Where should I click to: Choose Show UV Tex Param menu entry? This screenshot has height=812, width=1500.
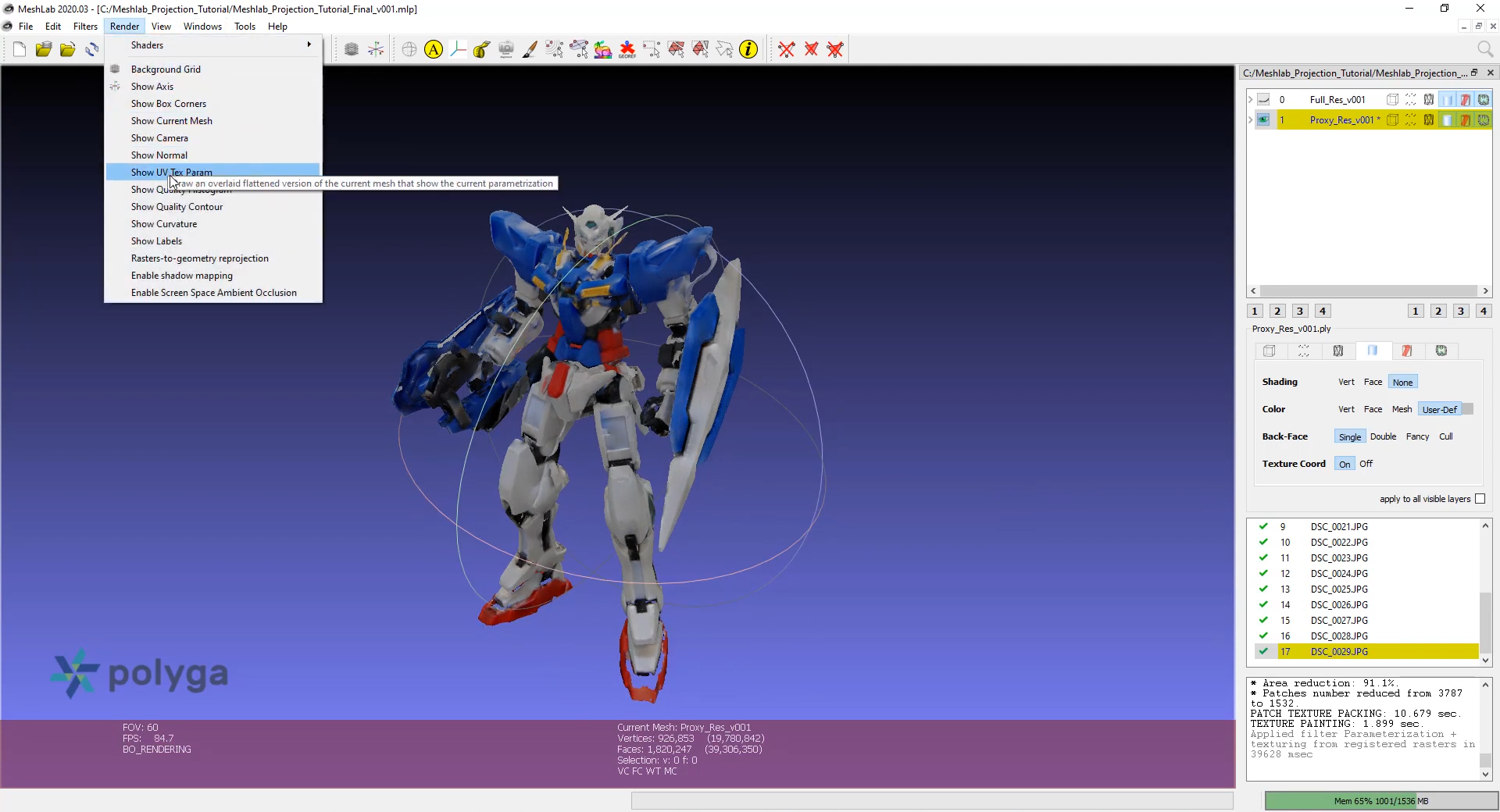212,172
